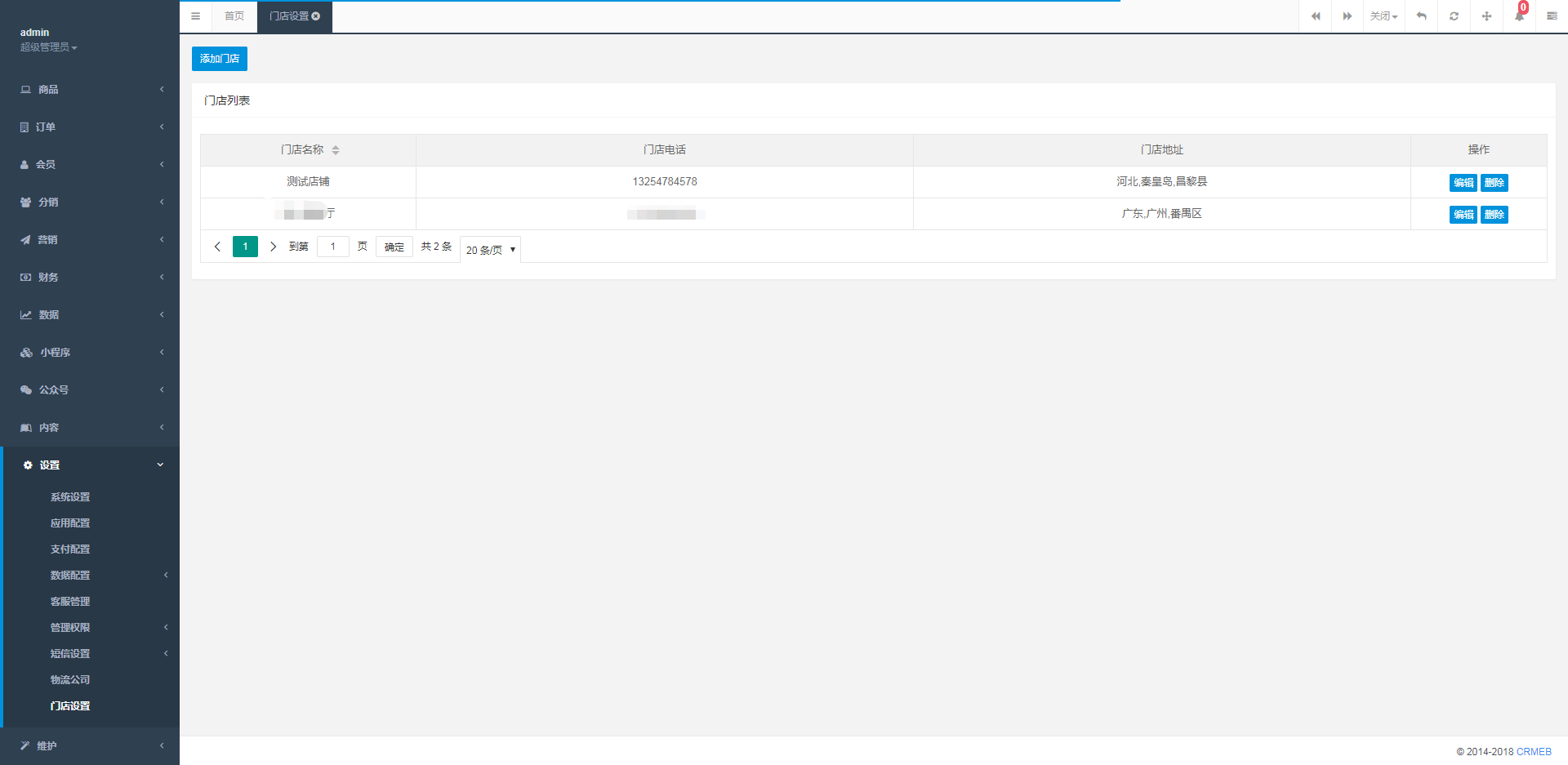The width and height of the screenshot is (1568, 765).
Task: Expand the 数据 sidebar menu
Action: pos(90,314)
